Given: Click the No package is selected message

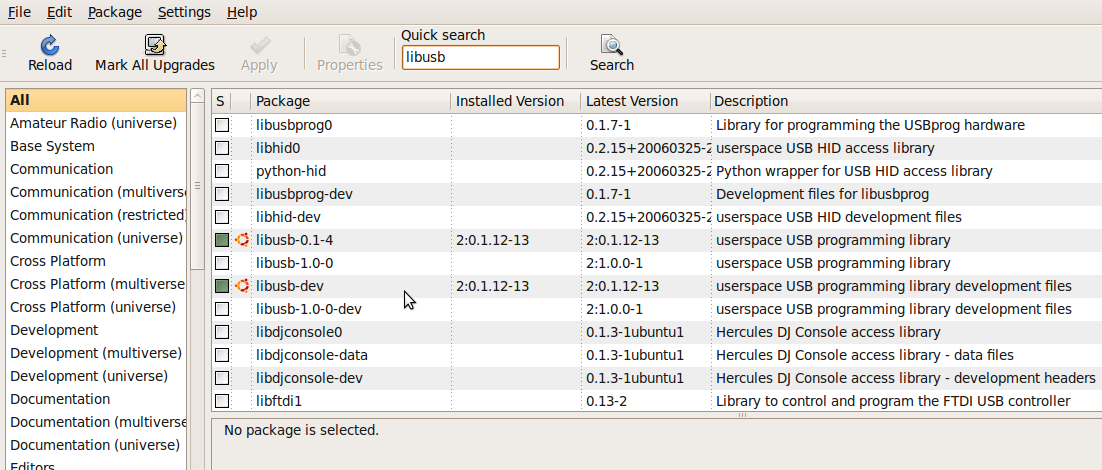Looking at the screenshot, I should (x=302, y=430).
